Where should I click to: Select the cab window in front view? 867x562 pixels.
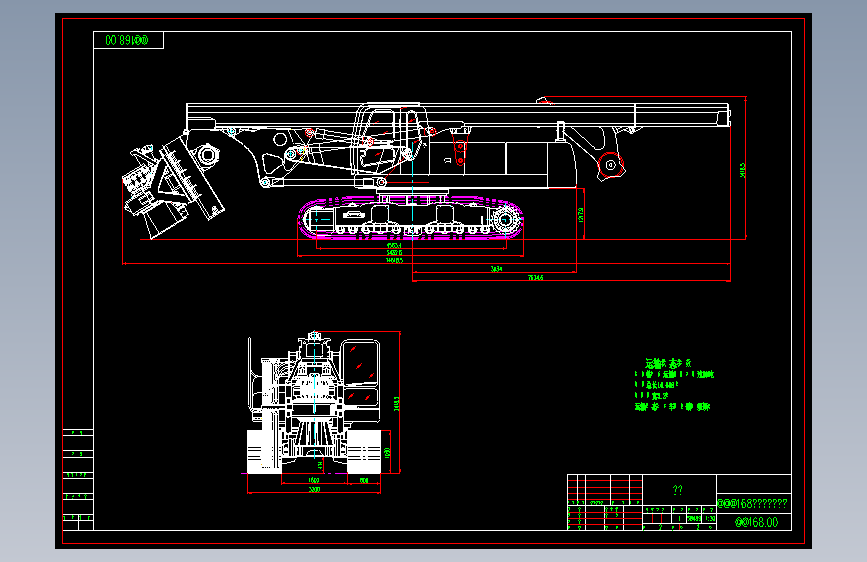[x=361, y=362]
